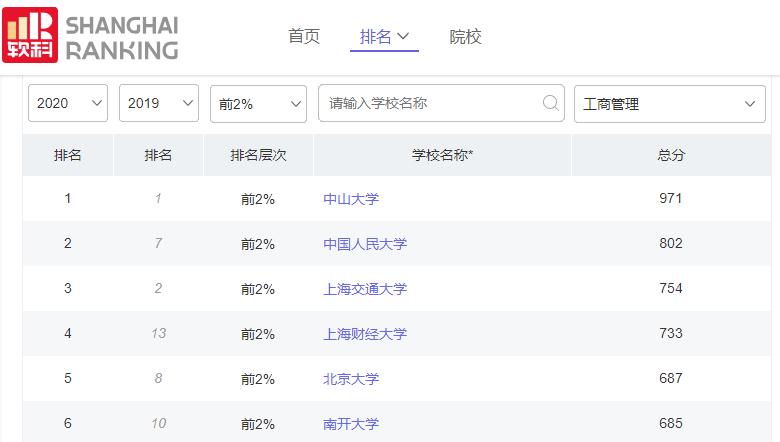The height and width of the screenshot is (442, 780).
Task: Click the search magnifier icon
Action: point(550,103)
